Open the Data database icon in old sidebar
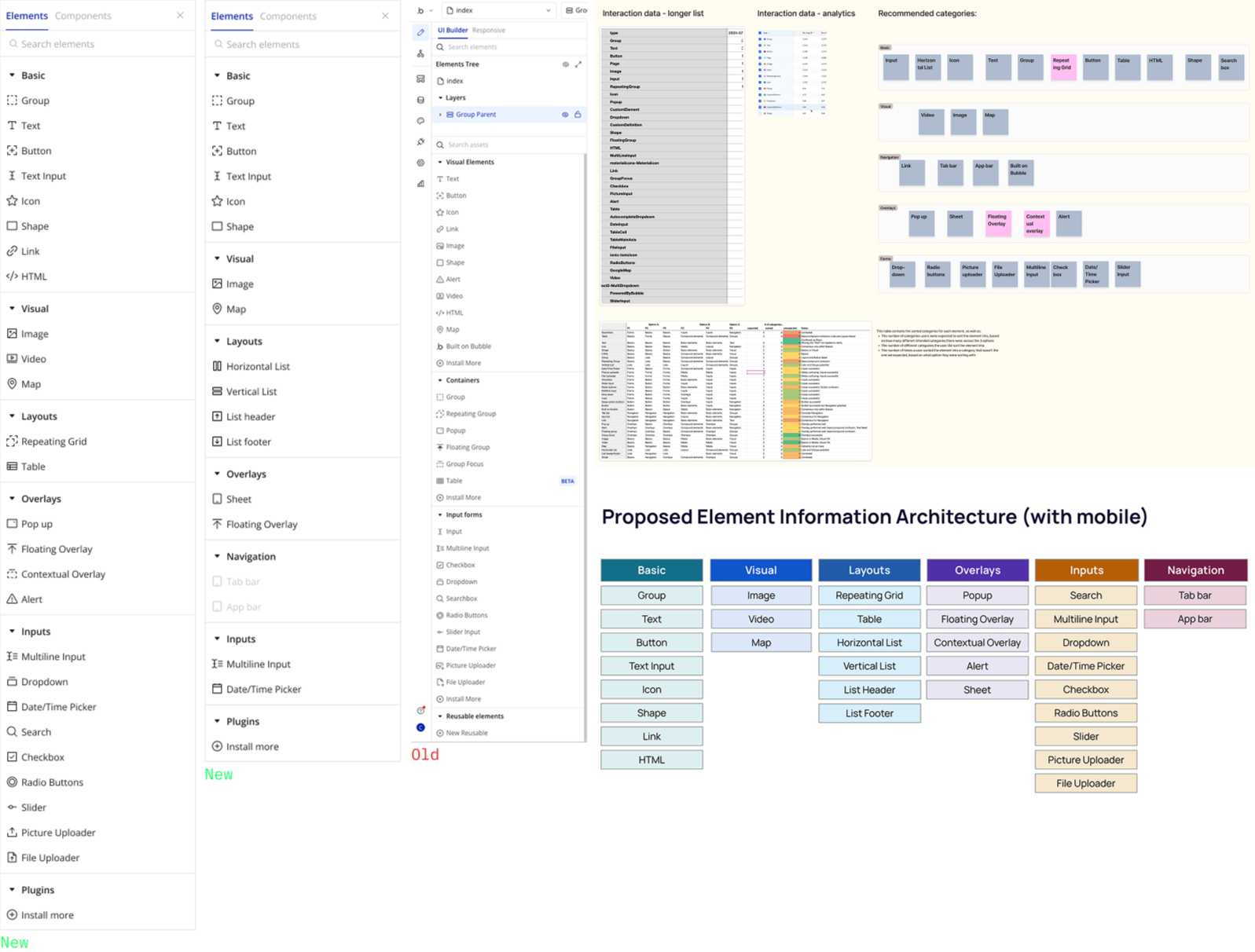Screen dimensions: 1255x952 pos(420,100)
